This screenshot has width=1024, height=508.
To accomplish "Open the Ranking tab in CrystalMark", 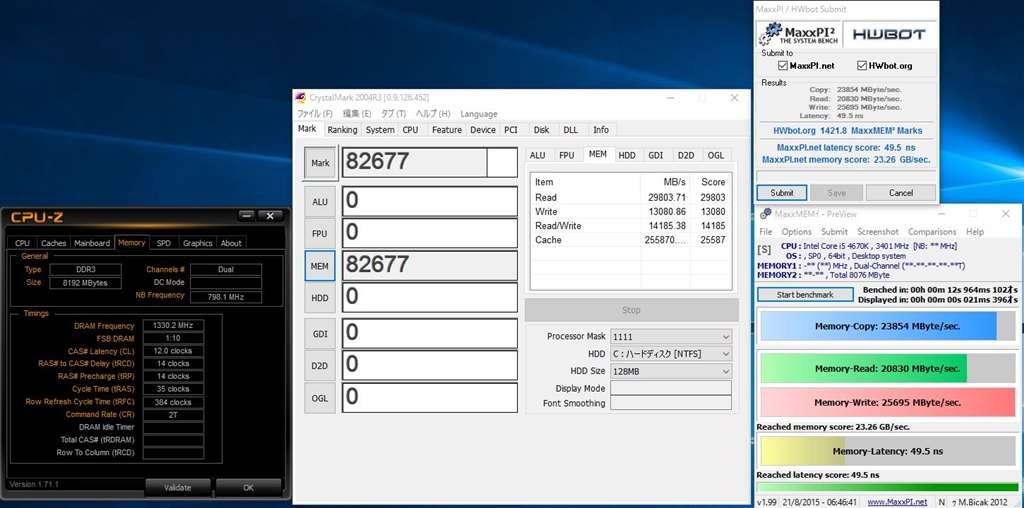I will (x=342, y=130).
